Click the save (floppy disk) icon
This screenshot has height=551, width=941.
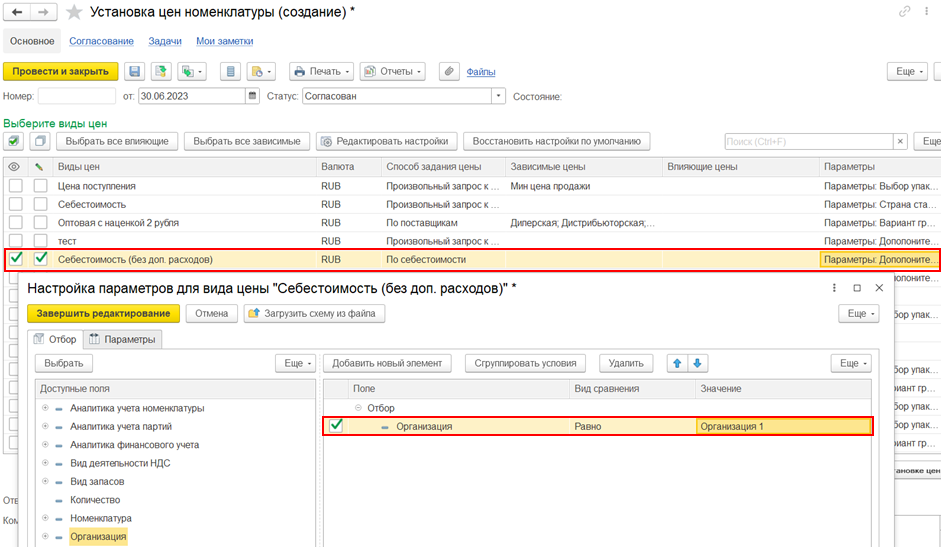coord(134,72)
